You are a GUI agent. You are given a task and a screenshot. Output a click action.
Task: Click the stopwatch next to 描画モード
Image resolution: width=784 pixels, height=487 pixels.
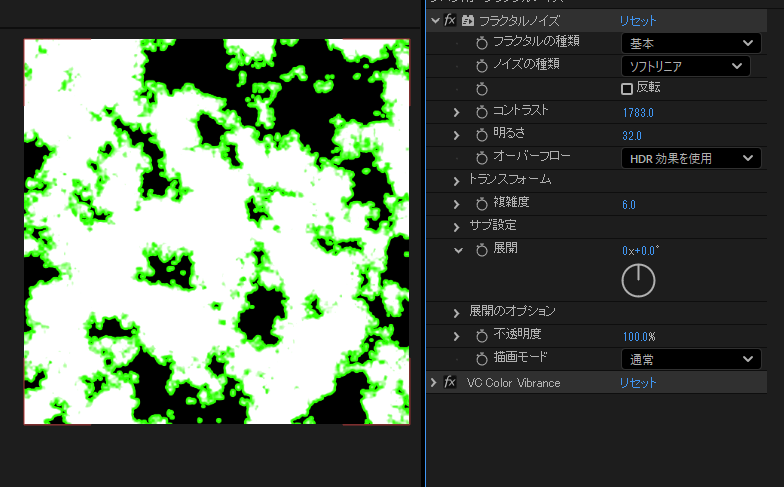point(481,358)
